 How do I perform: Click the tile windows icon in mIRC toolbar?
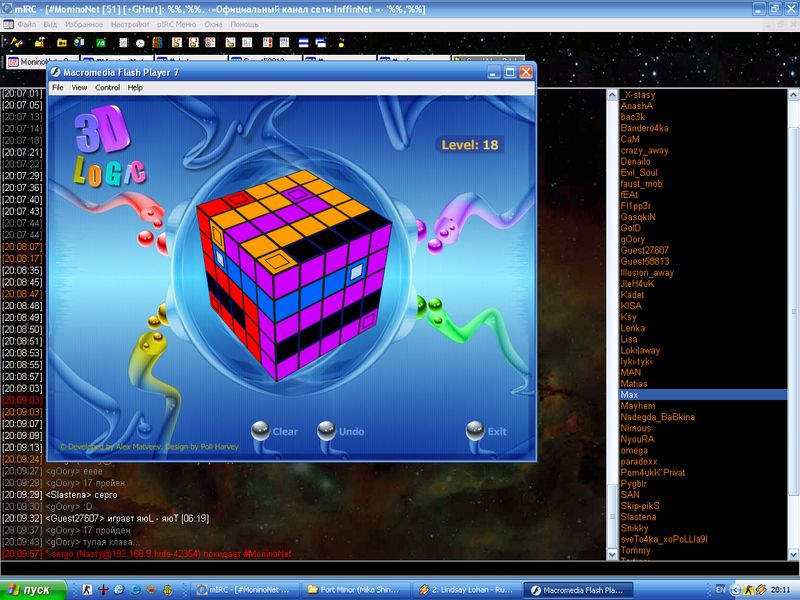[x=304, y=43]
